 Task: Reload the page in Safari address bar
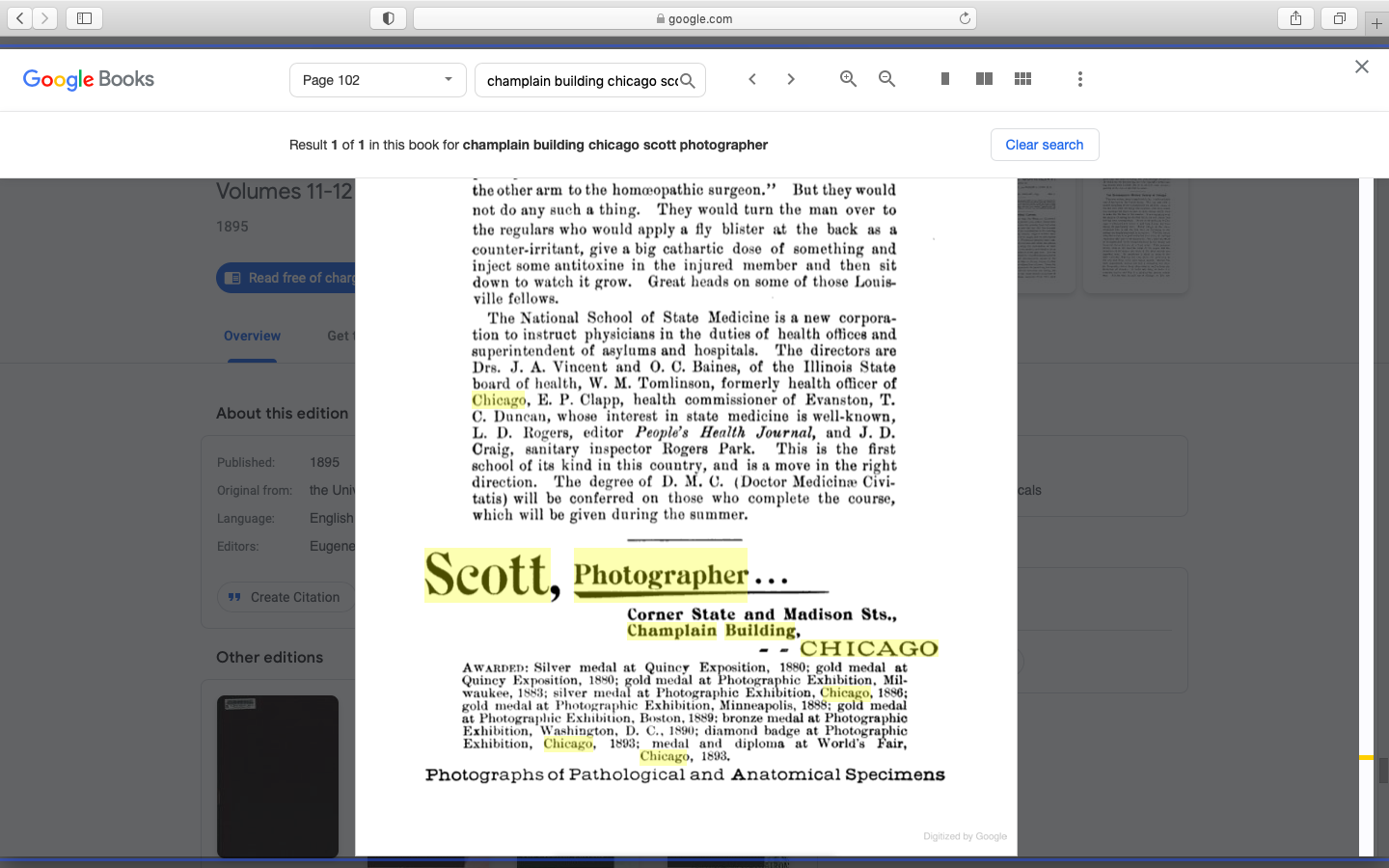pyautogui.click(x=965, y=18)
